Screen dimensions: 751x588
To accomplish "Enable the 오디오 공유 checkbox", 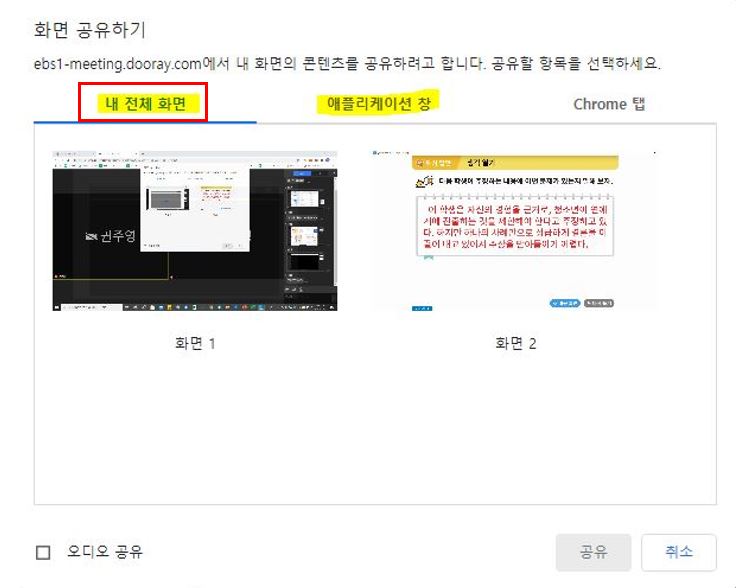I will (x=43, y=552).
